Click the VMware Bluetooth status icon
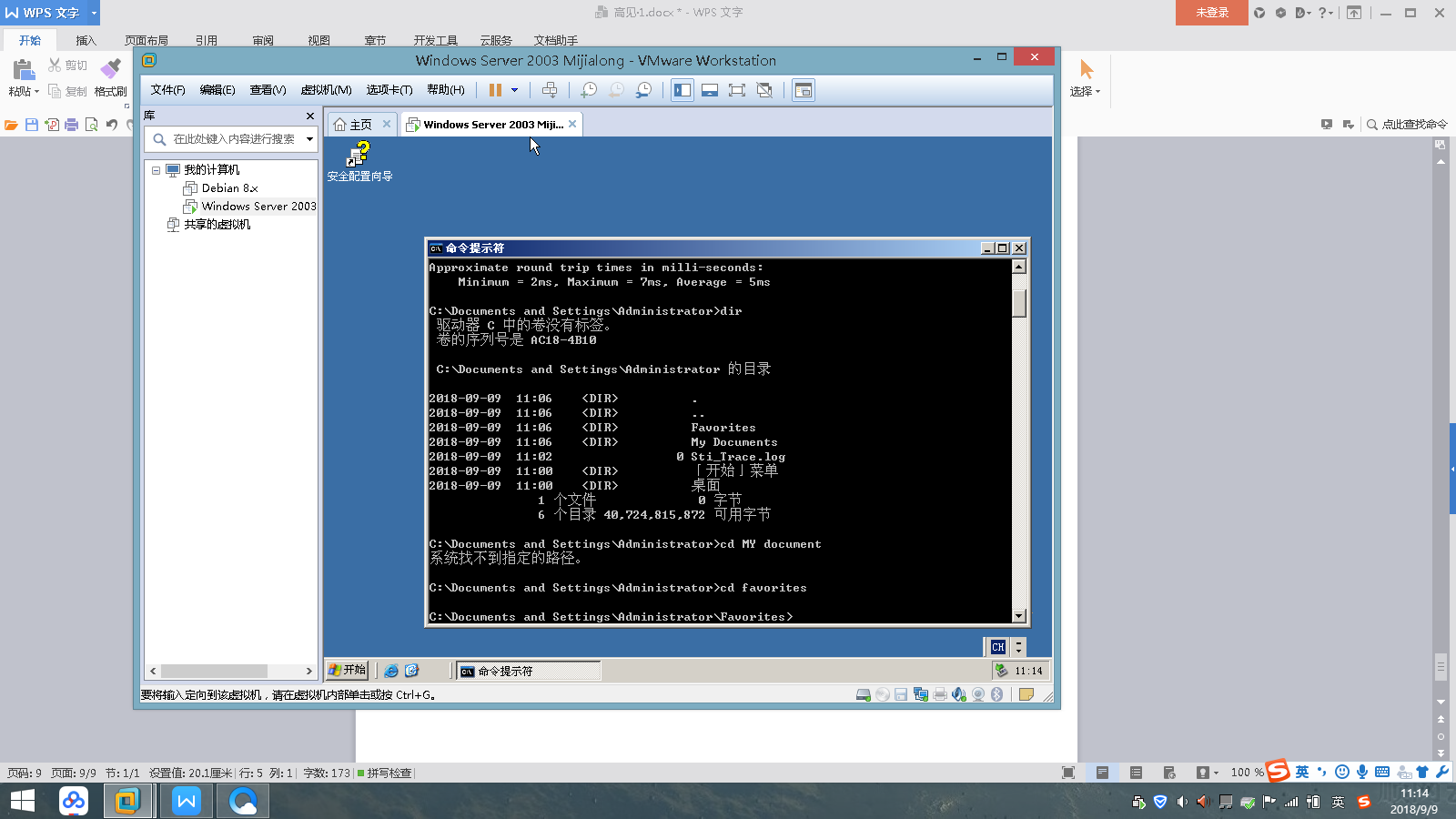The image size is (1456, 819). coord(997,695)
